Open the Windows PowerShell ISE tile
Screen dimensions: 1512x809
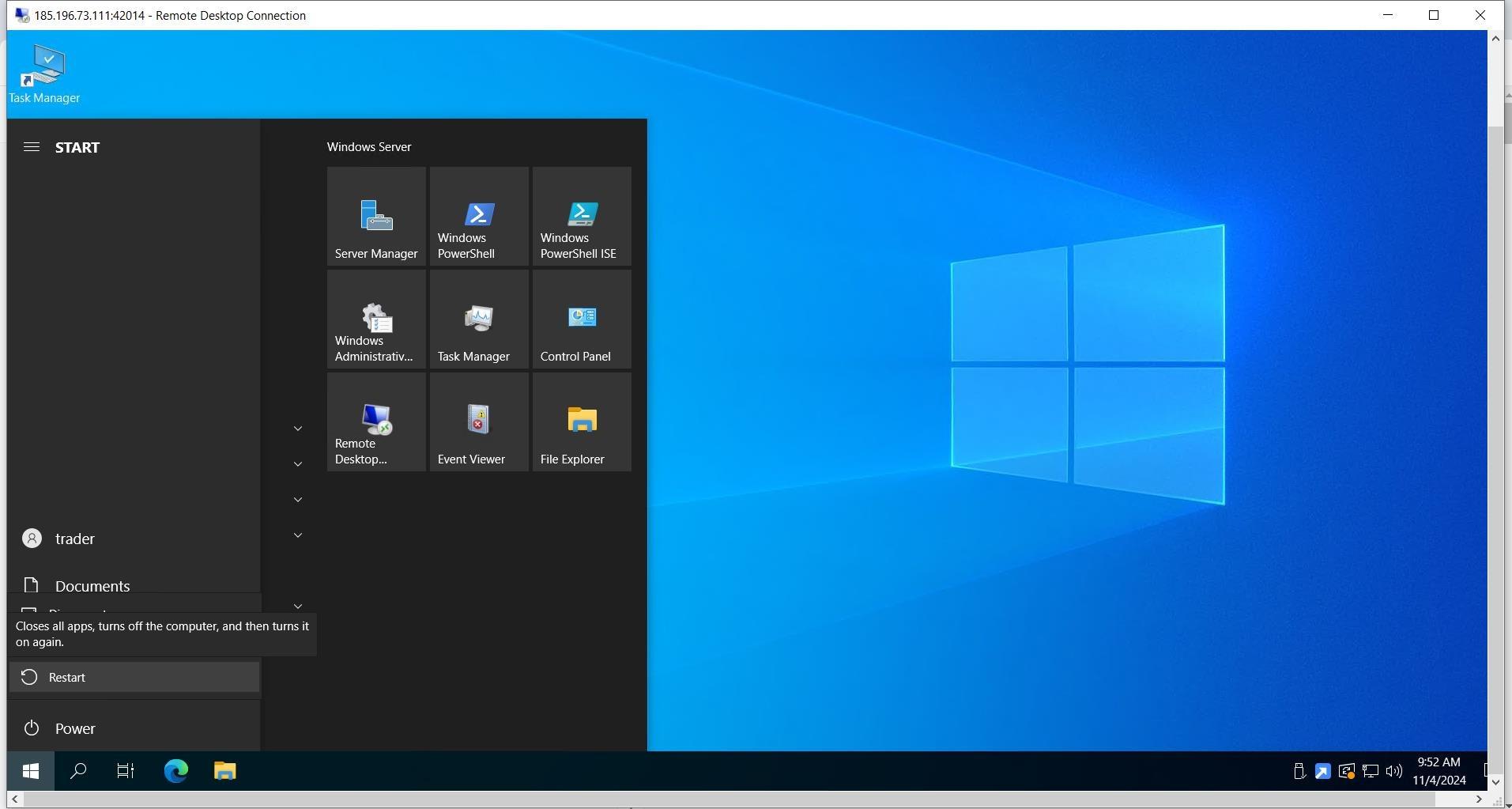click(x=582, y=216)
